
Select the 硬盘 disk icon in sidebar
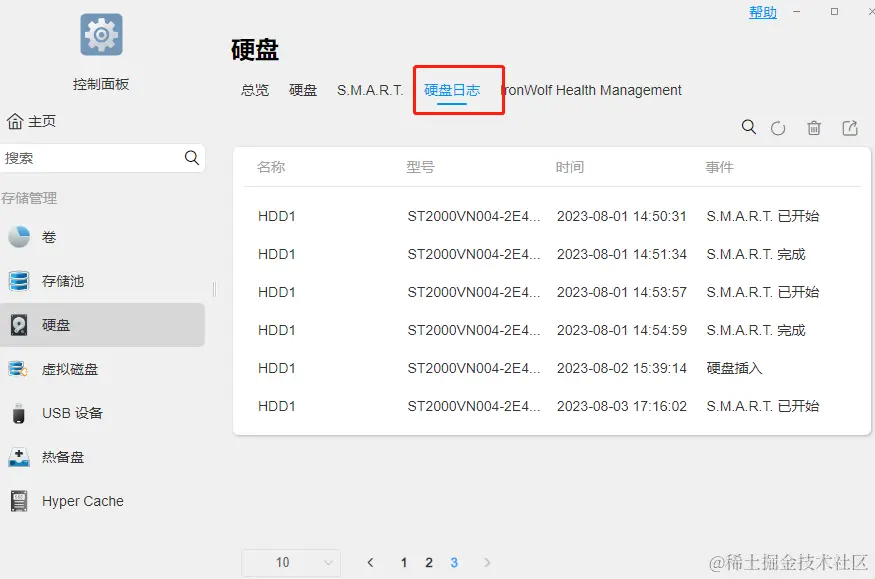pos(19,325)
